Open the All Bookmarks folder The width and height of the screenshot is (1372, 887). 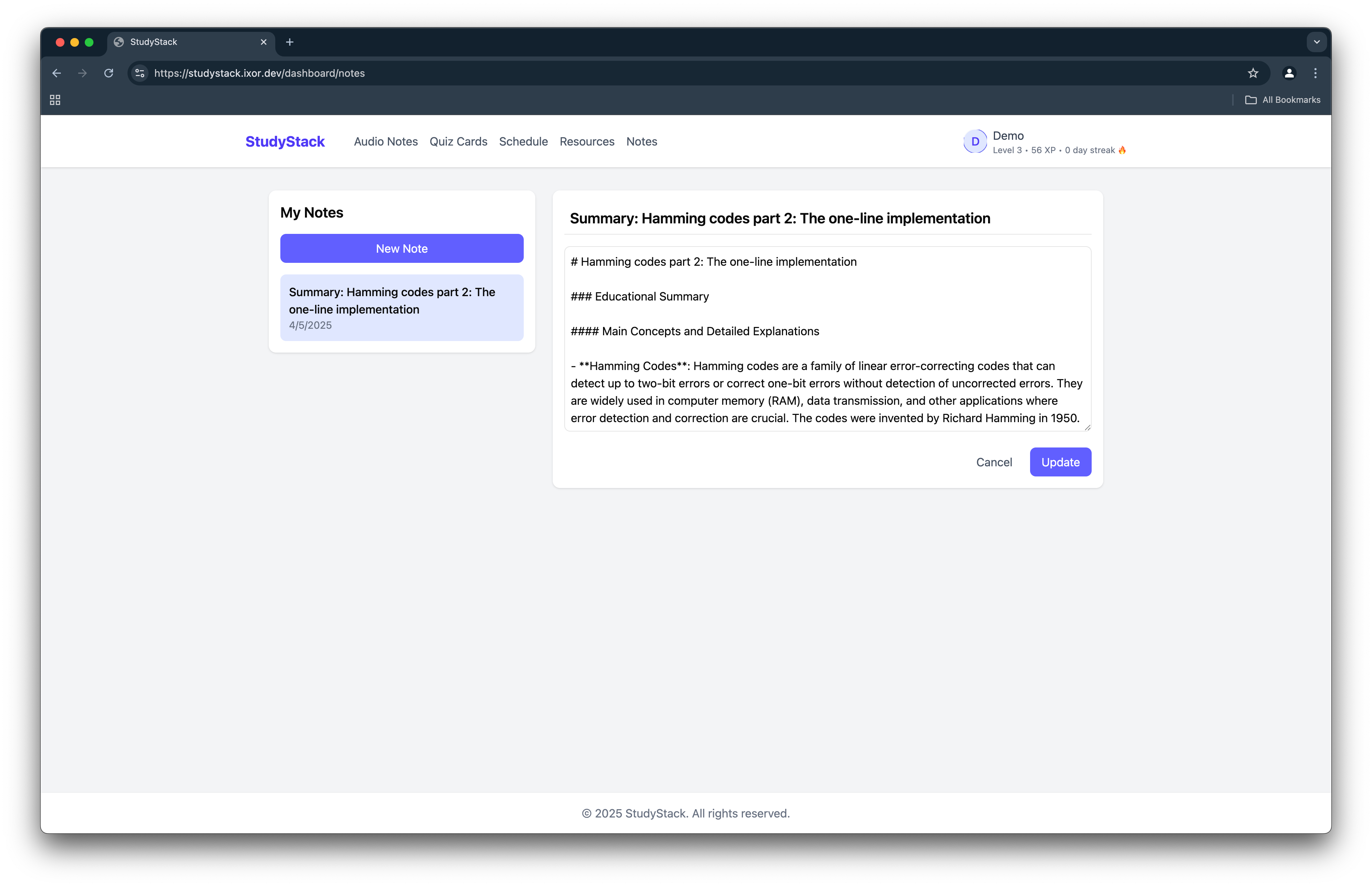[1283, 100]
